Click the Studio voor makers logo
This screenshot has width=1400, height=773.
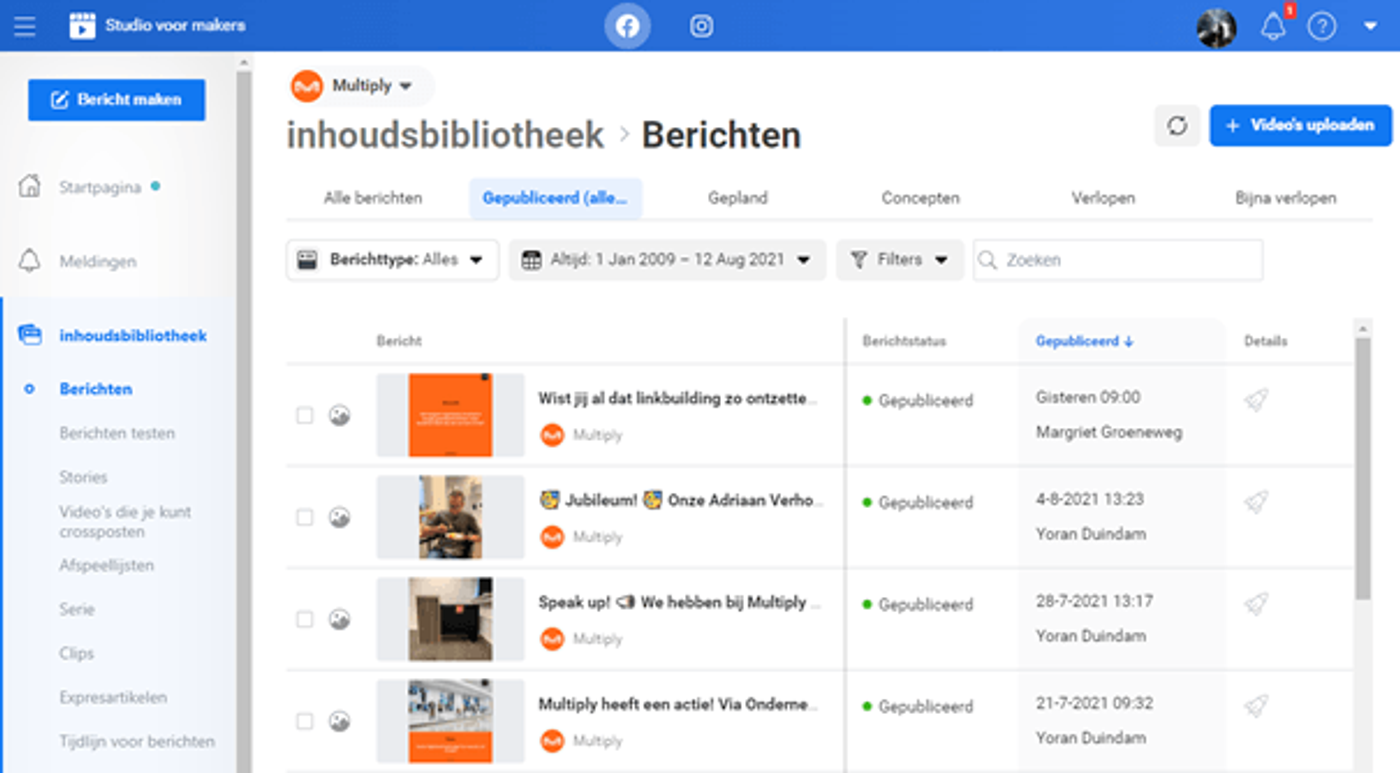tap(82, 26)
